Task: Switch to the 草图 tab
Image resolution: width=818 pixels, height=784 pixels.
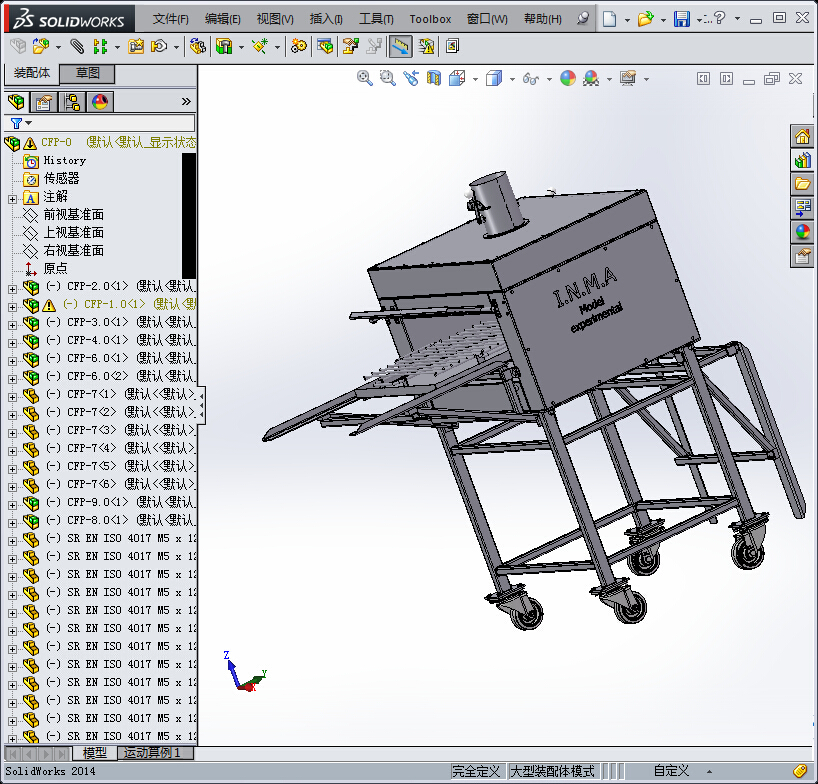Action: coord(87,73)
